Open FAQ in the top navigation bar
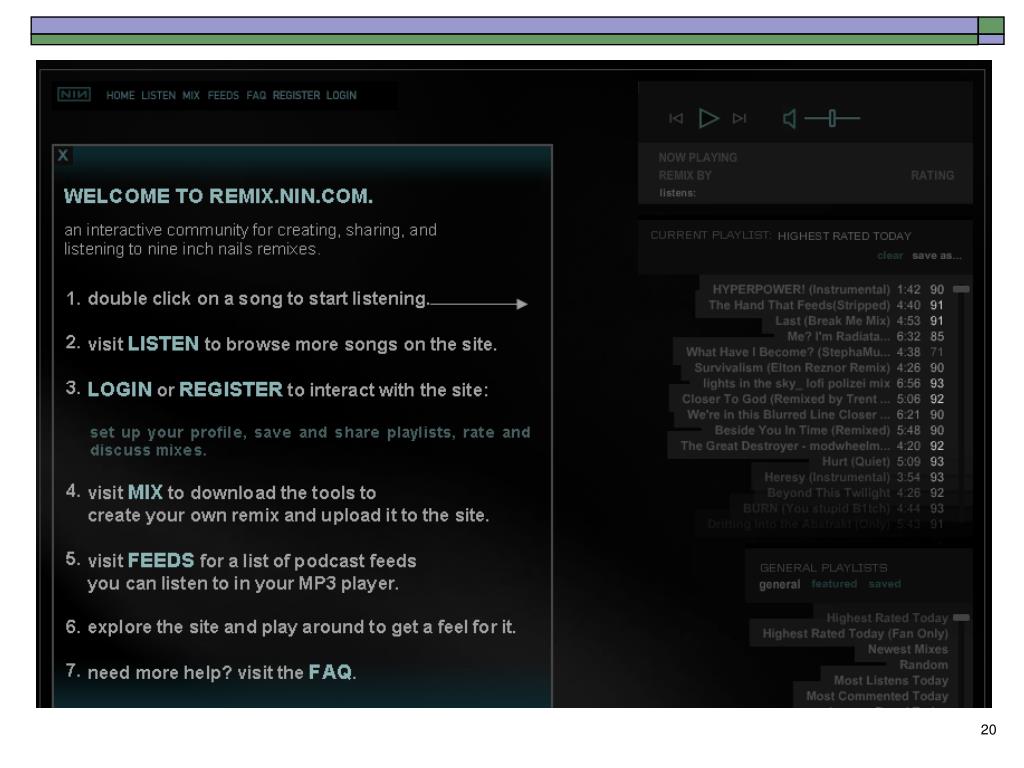The width and height of the screenshot is (1024, 768). coord(256,95)
